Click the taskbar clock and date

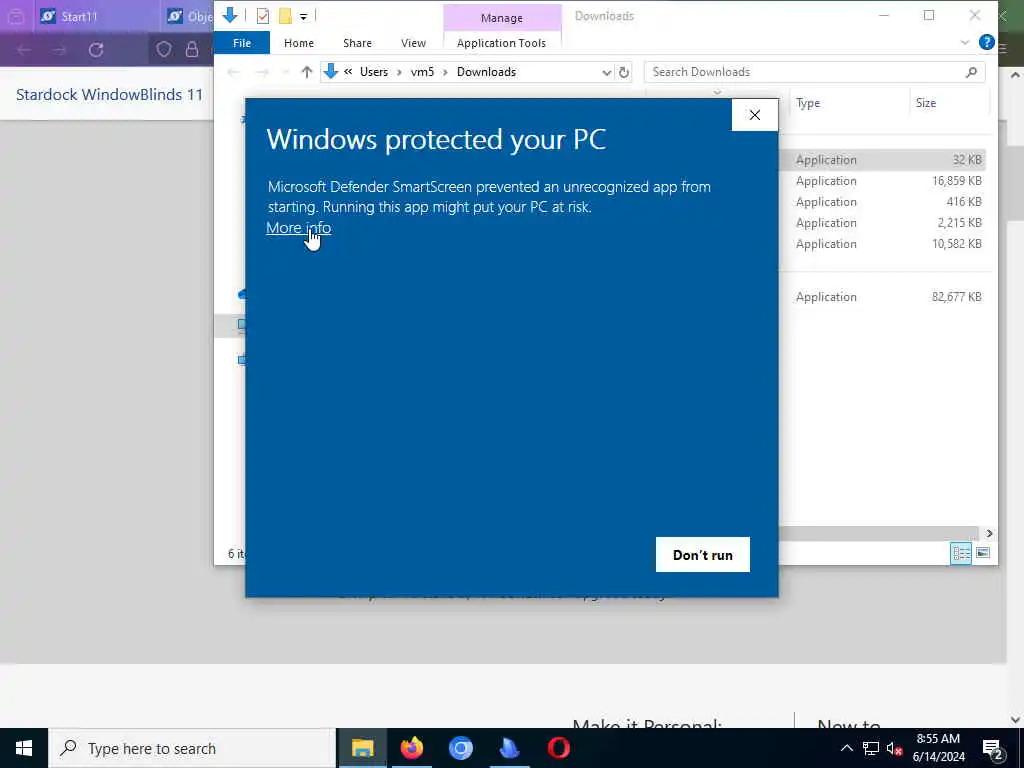point(938,748)
